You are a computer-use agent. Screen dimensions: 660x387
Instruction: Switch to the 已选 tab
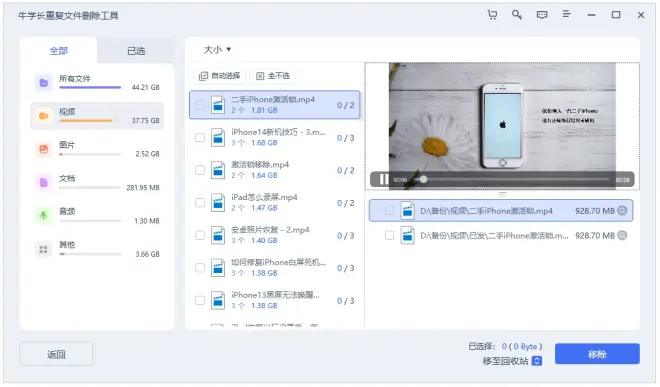click(x=136, y=51)
